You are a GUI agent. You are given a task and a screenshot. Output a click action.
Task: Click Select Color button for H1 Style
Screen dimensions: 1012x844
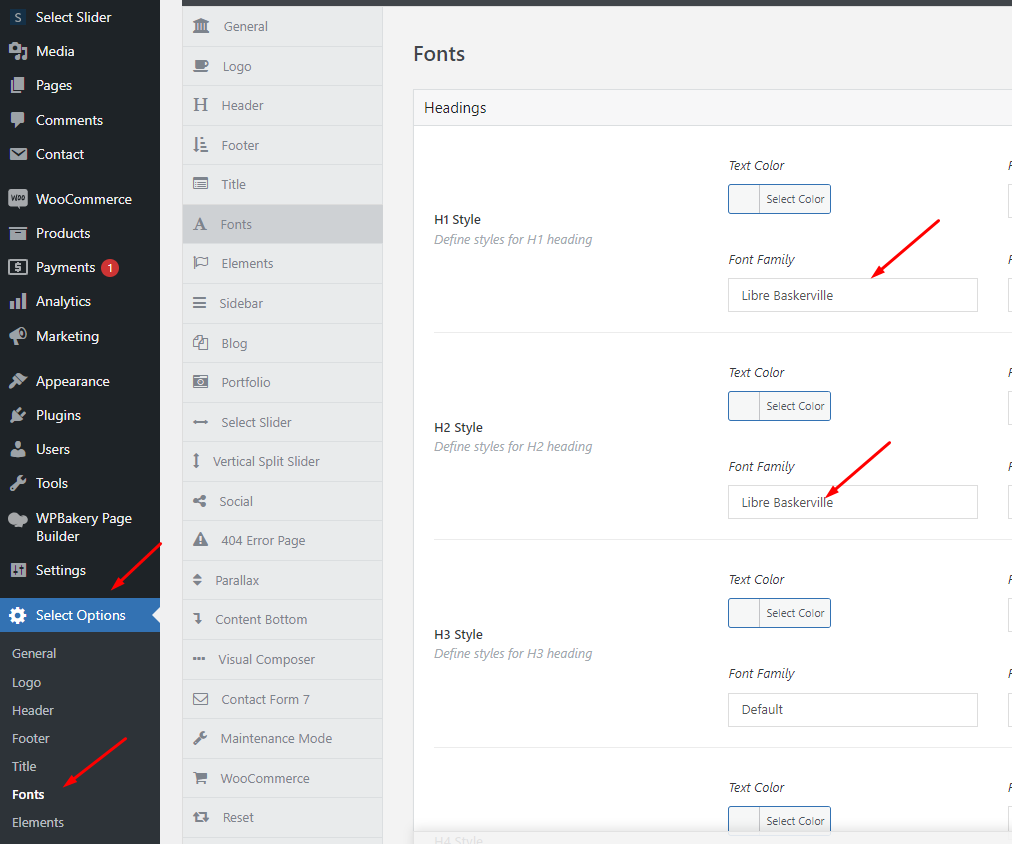[x=795, y=199]
